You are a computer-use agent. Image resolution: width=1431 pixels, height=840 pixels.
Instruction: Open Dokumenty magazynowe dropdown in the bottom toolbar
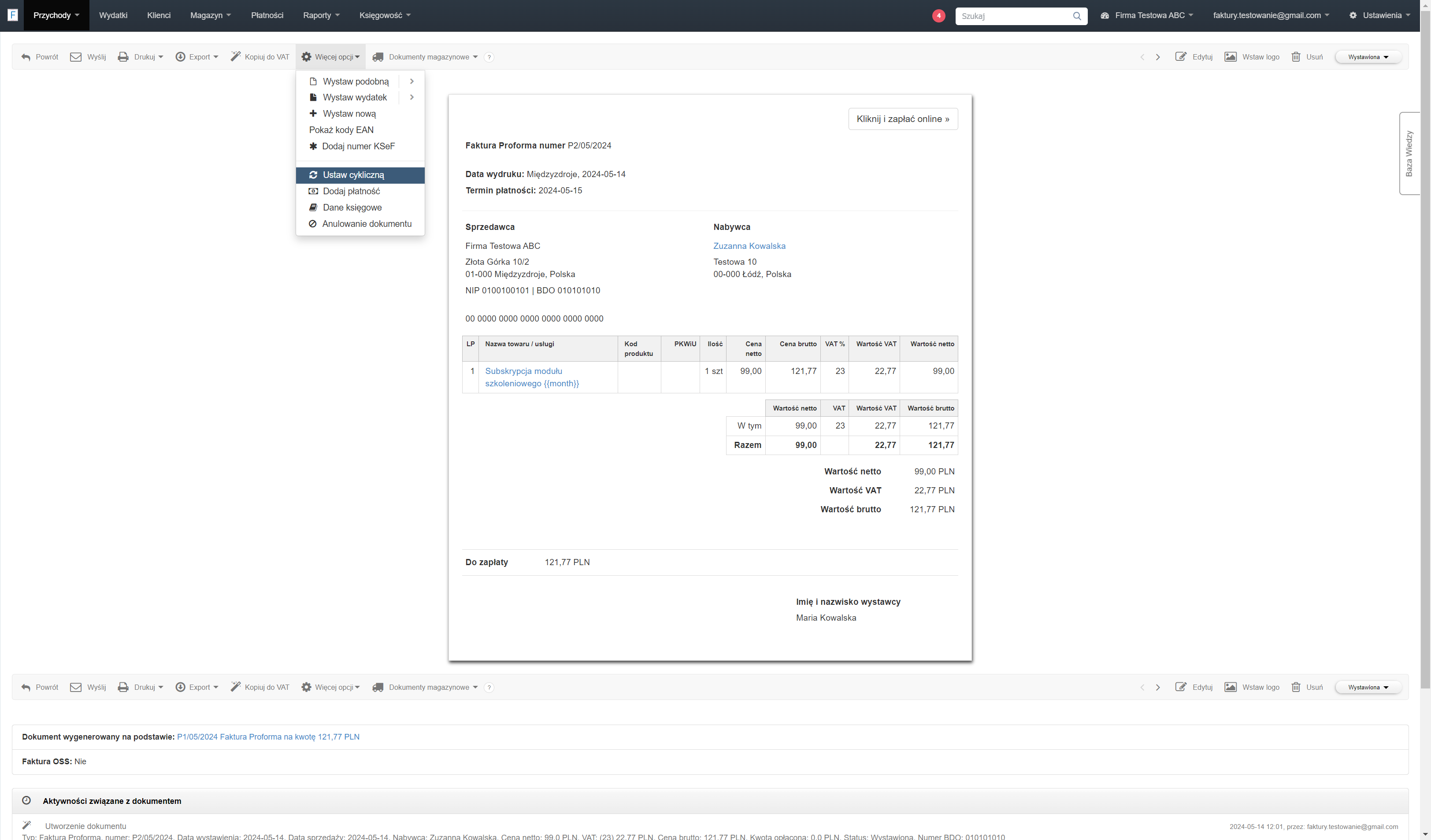[425, 687]
